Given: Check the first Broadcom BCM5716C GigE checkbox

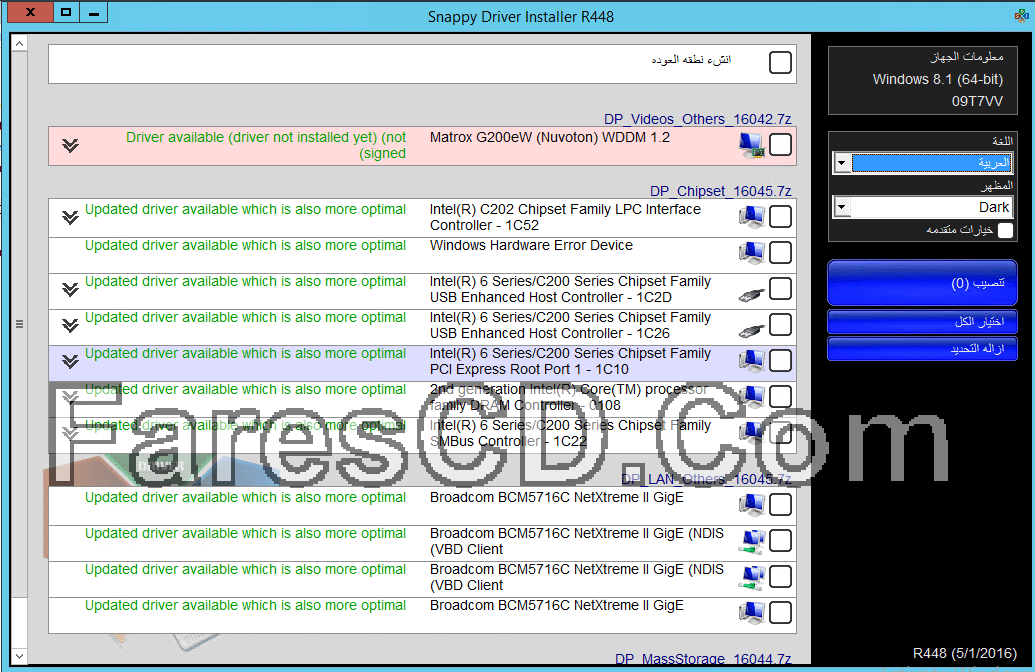Looking at the screenshot, I should [780, 504].
